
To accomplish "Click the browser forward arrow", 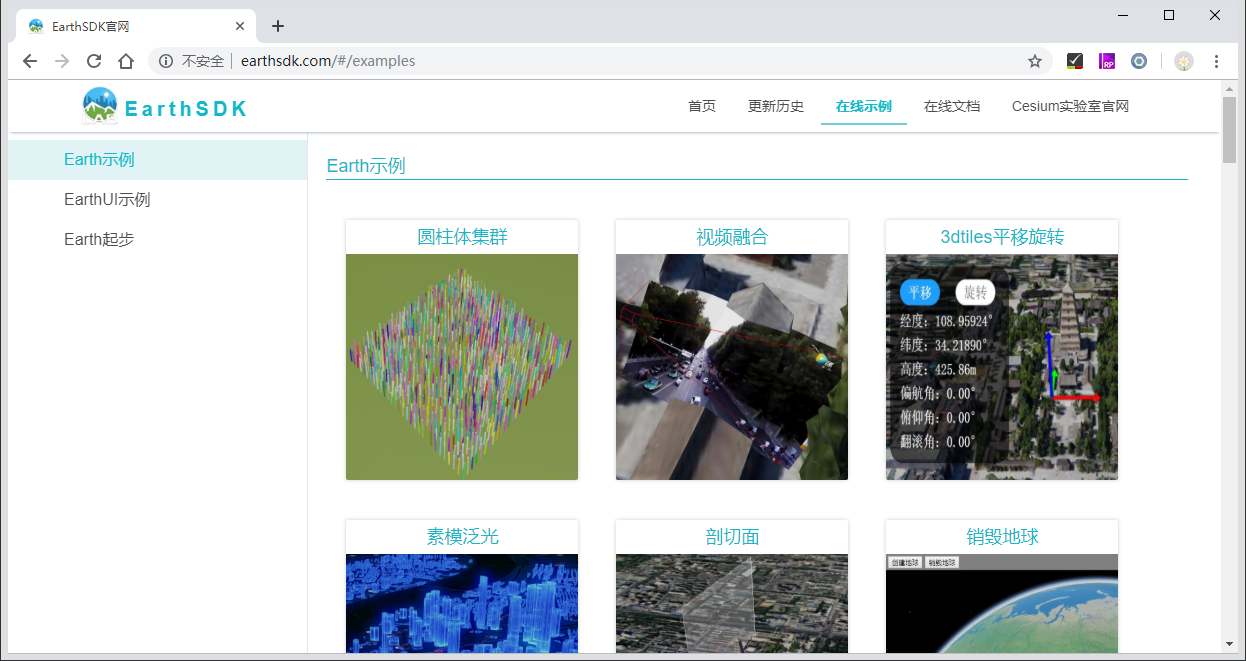I will pos(62,61).
